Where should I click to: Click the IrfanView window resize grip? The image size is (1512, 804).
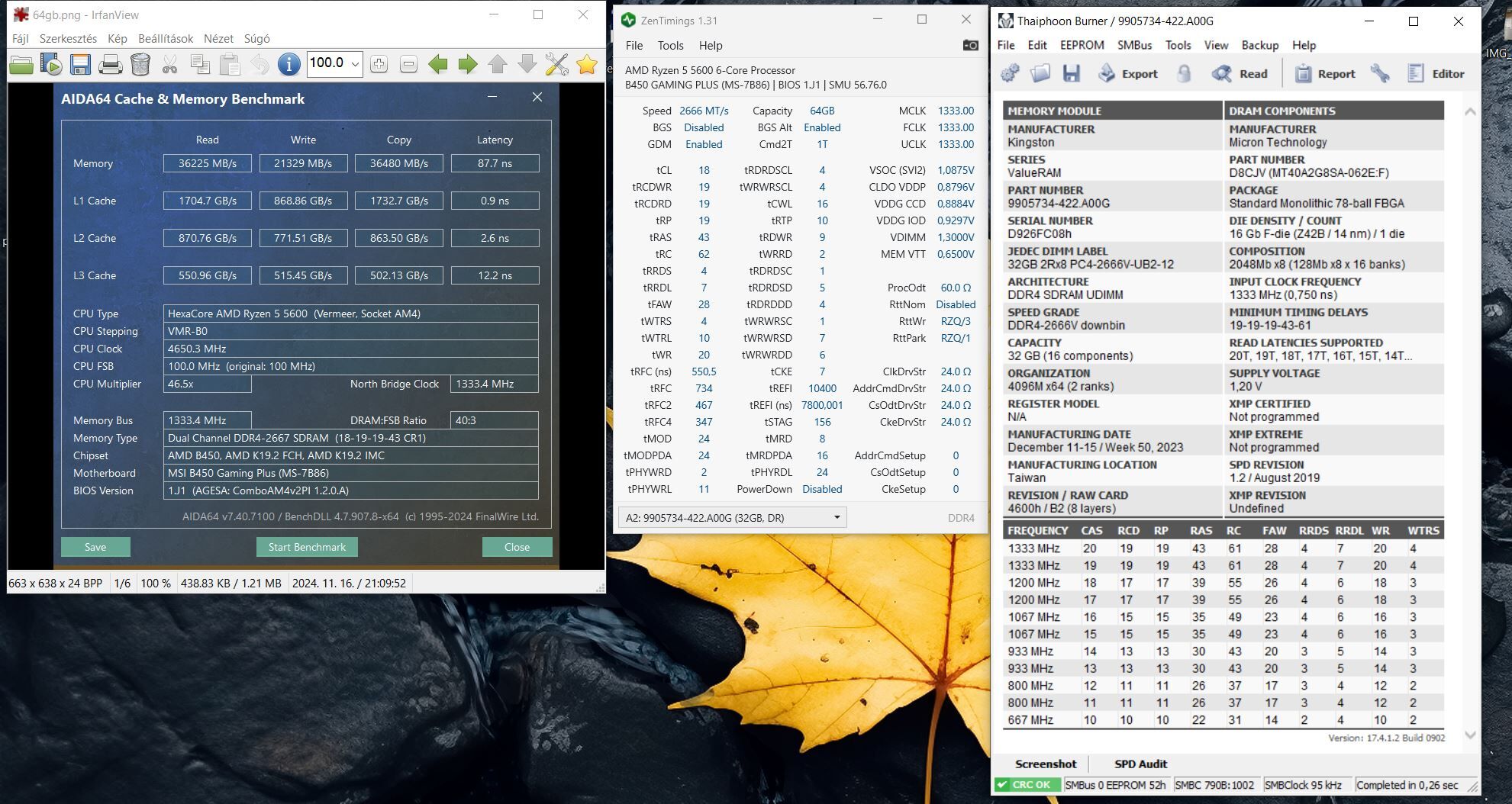(600, 588)
